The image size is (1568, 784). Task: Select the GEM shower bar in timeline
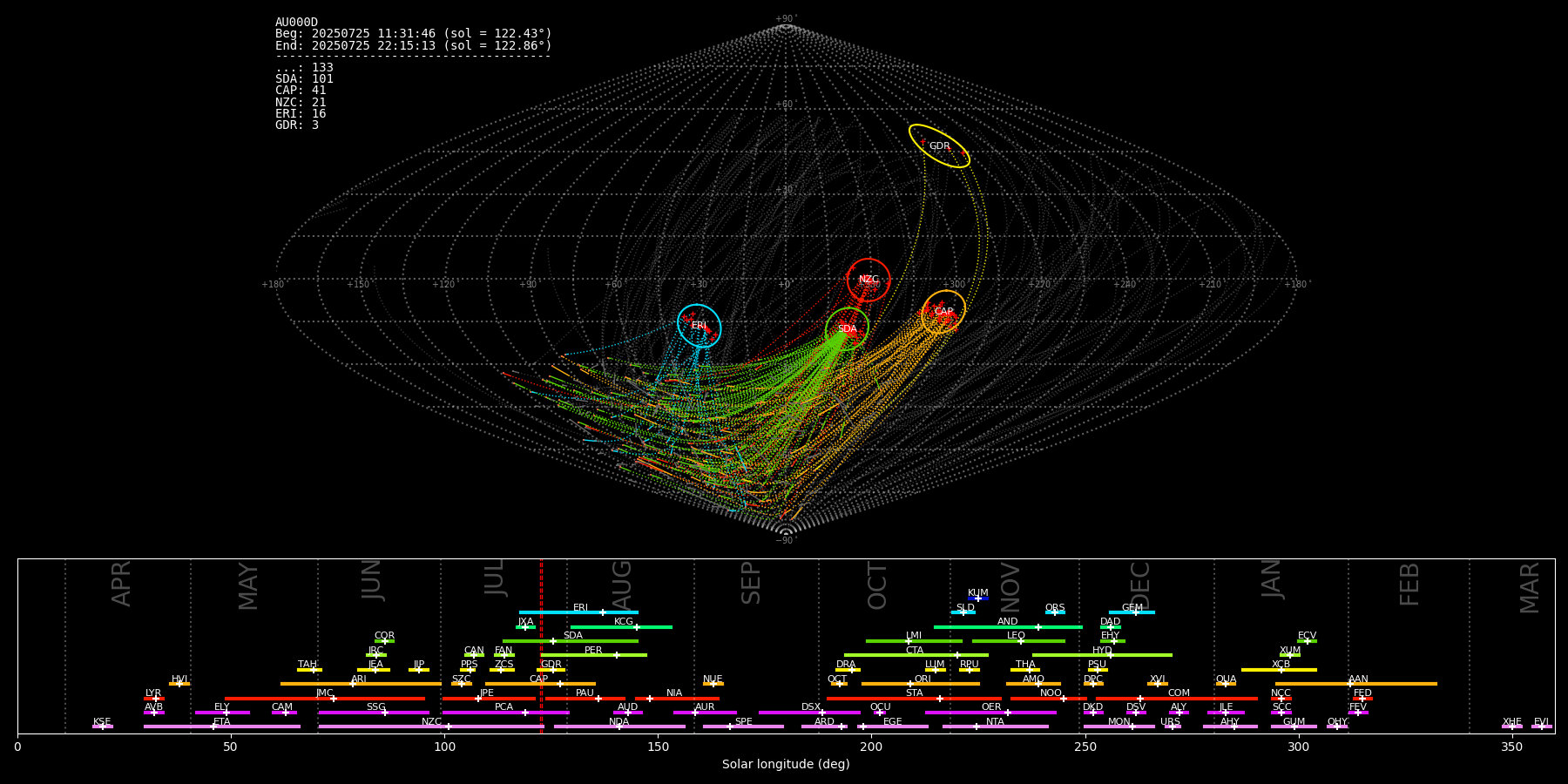1132,612
